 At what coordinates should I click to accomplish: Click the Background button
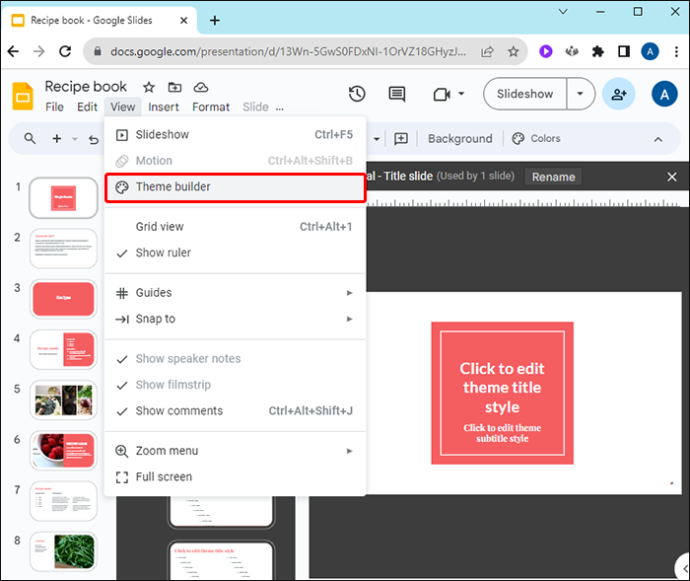[x=460, y=139]
